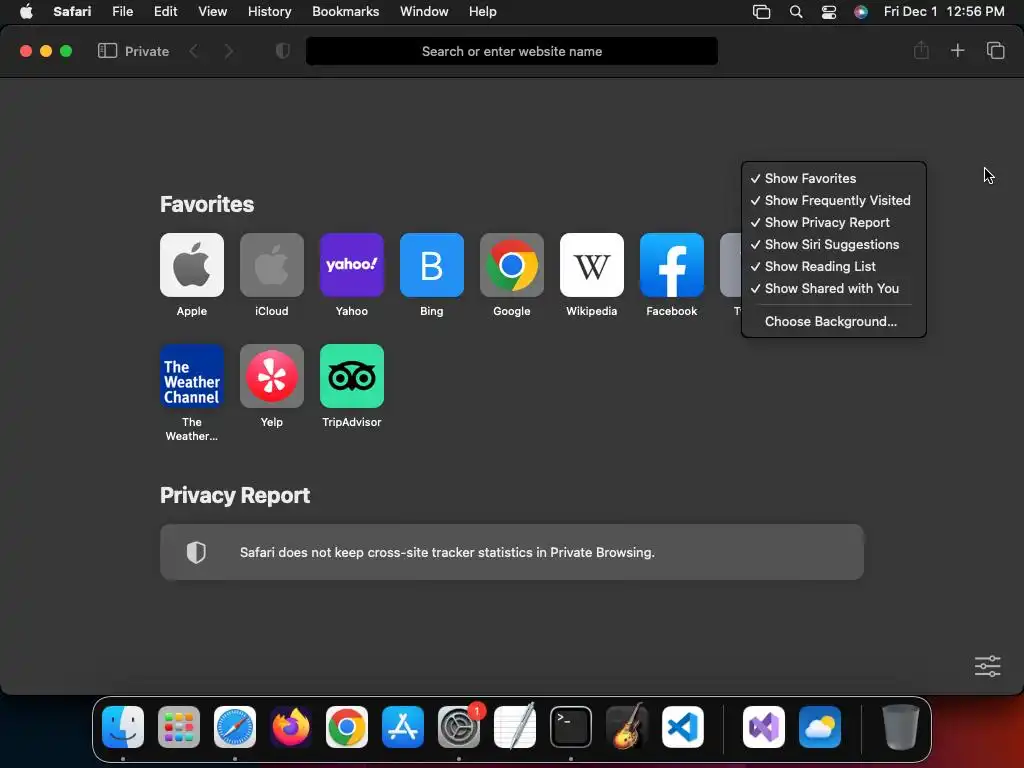
Task: Open the Bookmarks menu
Action: [345, 12]
